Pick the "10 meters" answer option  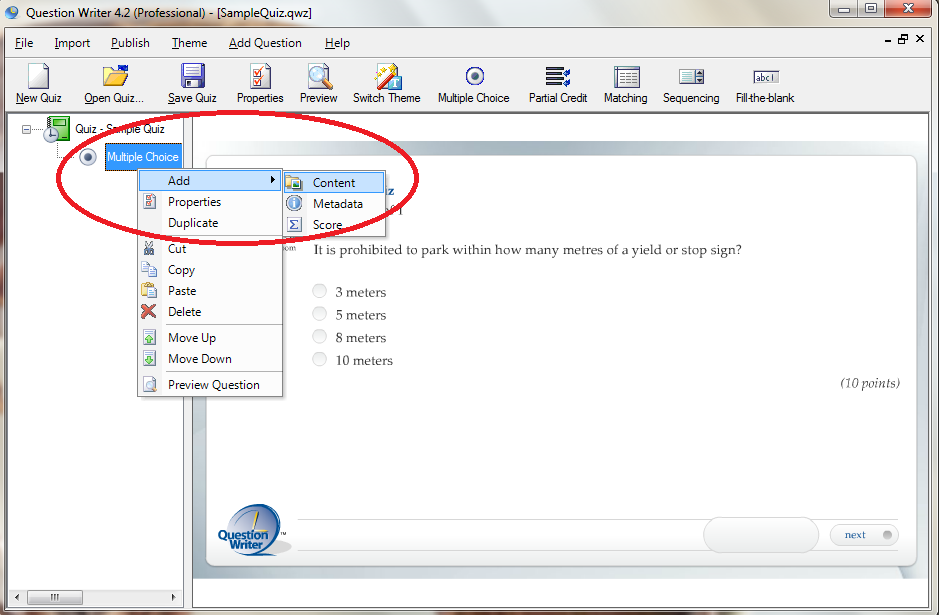coord(319,360)
